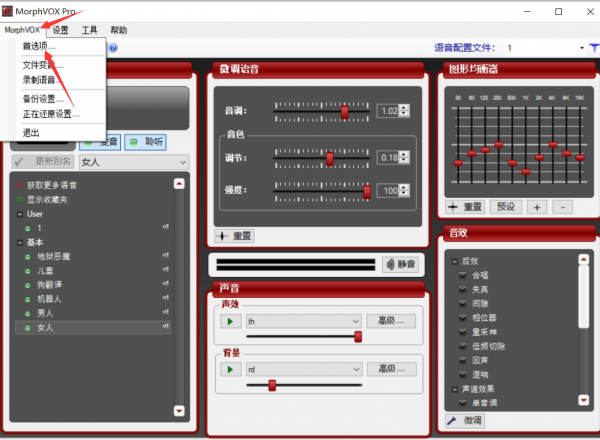Select the 机器人 voice
This screenshot has width=600, height=440.
(49, 299)
